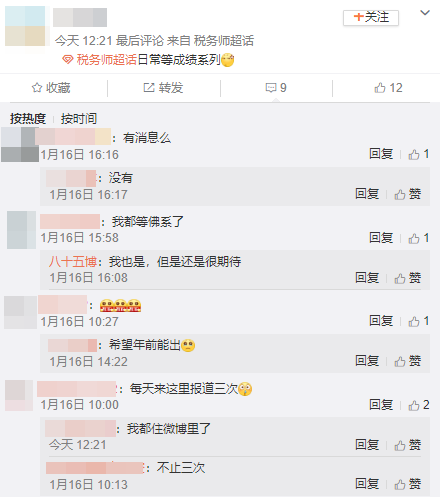Click 赞 on the 没有 reply
This screenshot has width=440, height=497.
(408, 194)
